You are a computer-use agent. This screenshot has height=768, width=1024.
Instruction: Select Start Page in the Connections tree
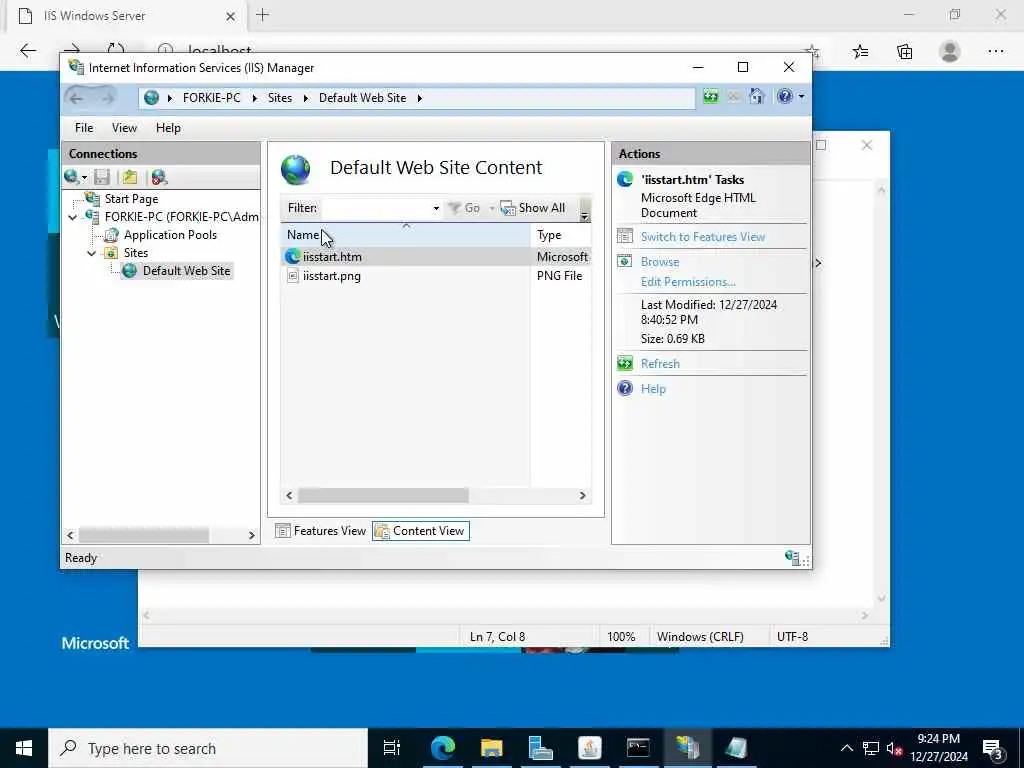[x=131, y=199]
